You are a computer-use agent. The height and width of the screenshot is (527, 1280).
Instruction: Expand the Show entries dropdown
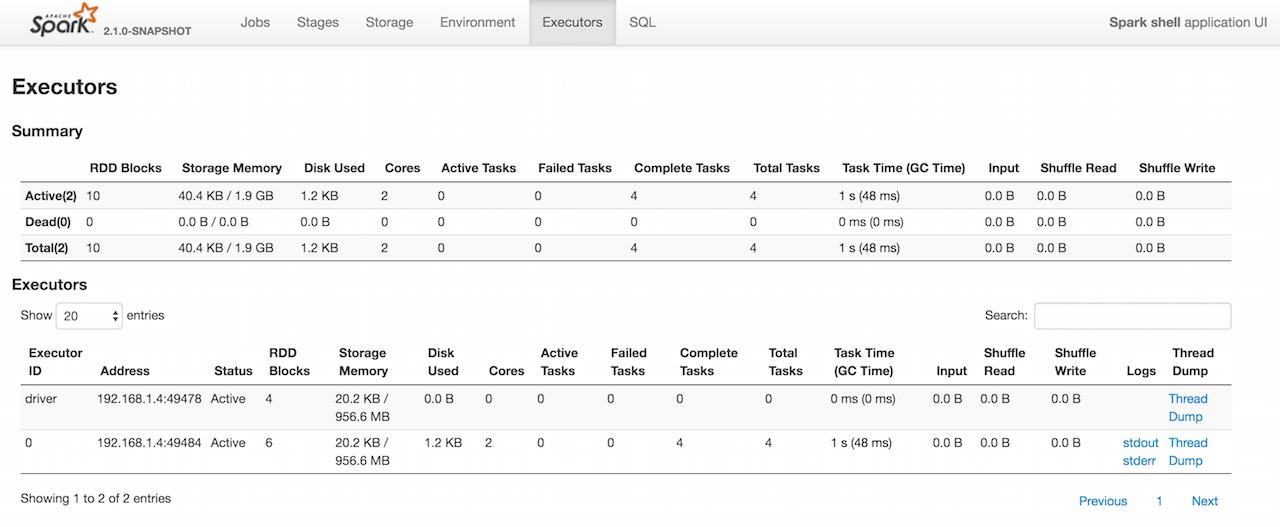[x=89, y=316]
